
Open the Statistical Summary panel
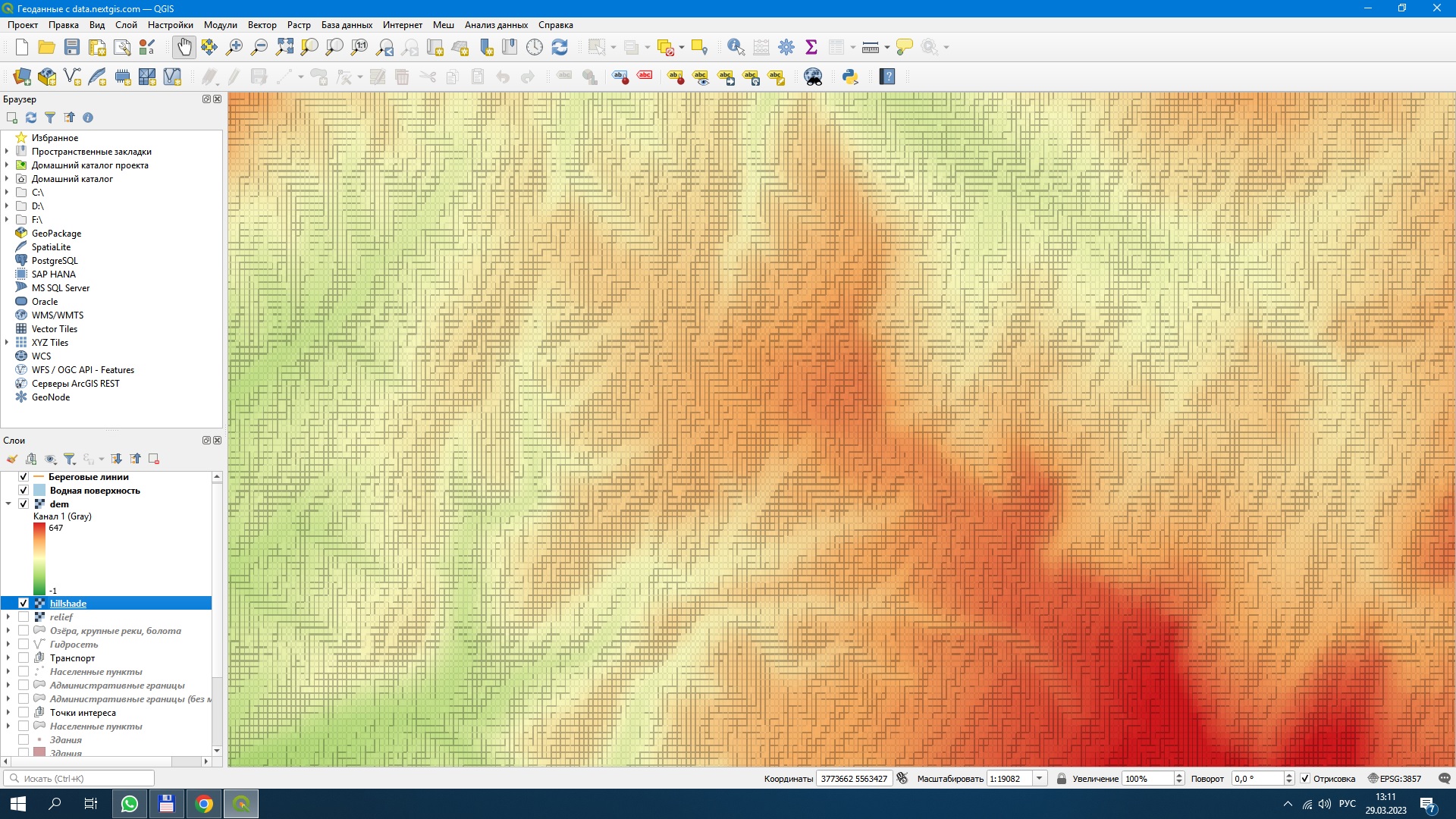pyautogui.click(x=811, y=46)
